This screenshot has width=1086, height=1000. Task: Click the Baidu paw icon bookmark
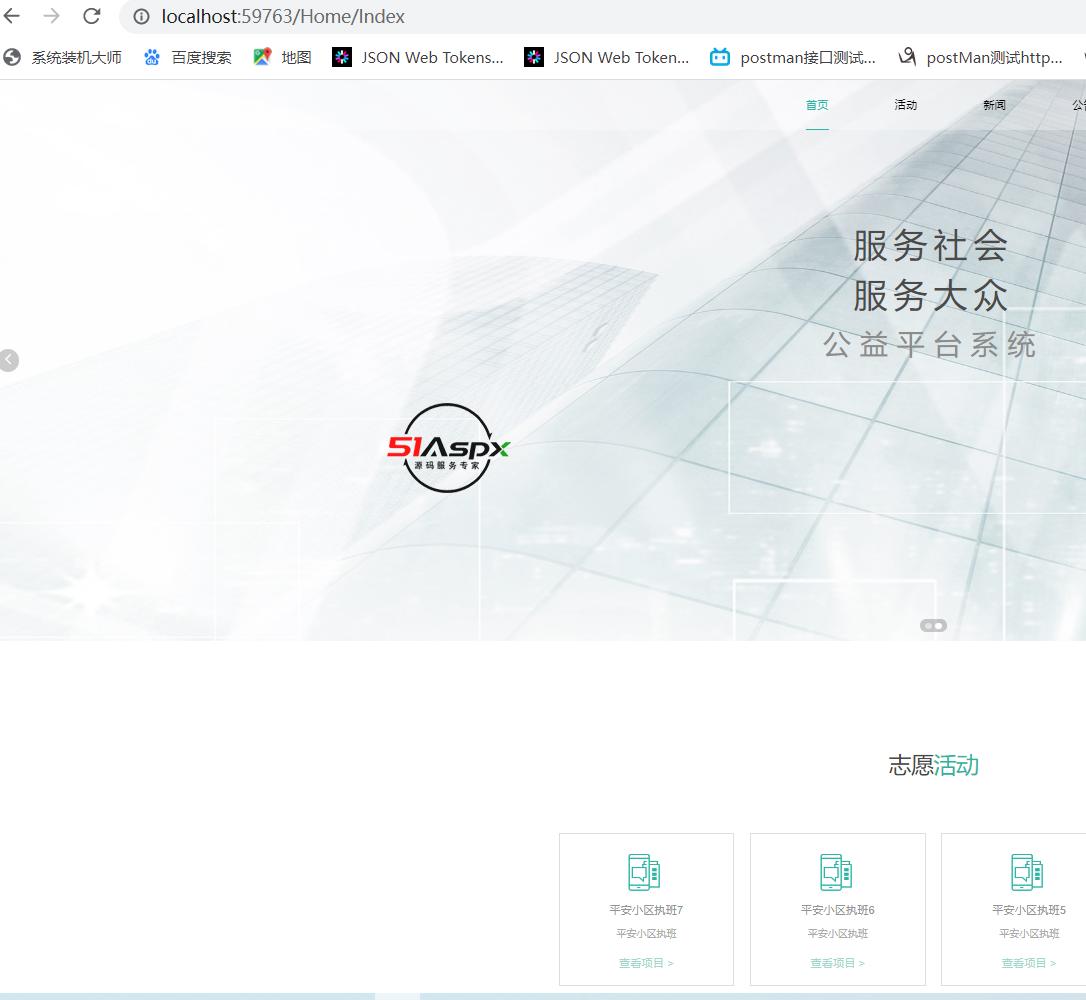tap(152, 57)
